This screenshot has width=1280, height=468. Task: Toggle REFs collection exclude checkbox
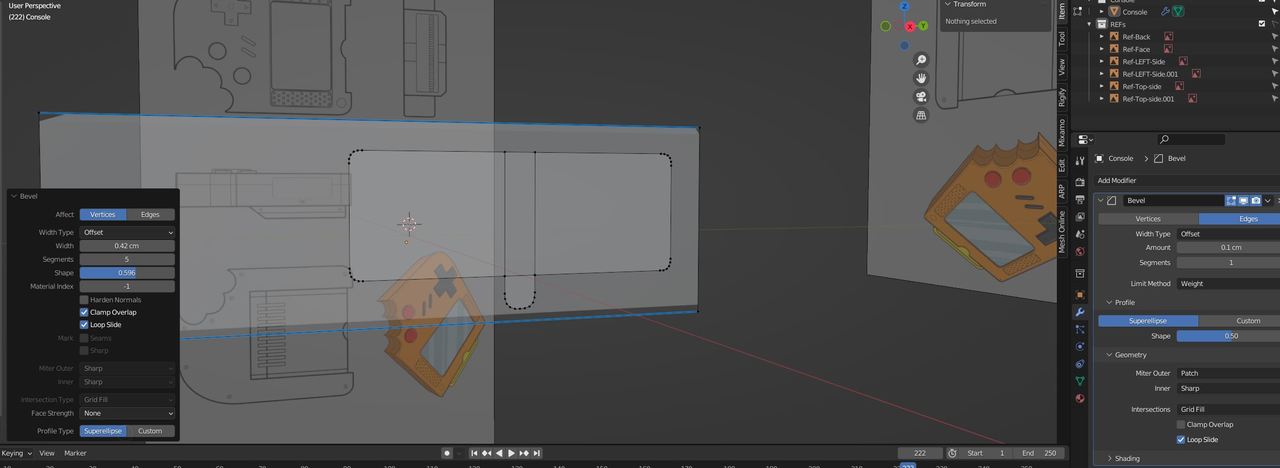point(1262,24)
